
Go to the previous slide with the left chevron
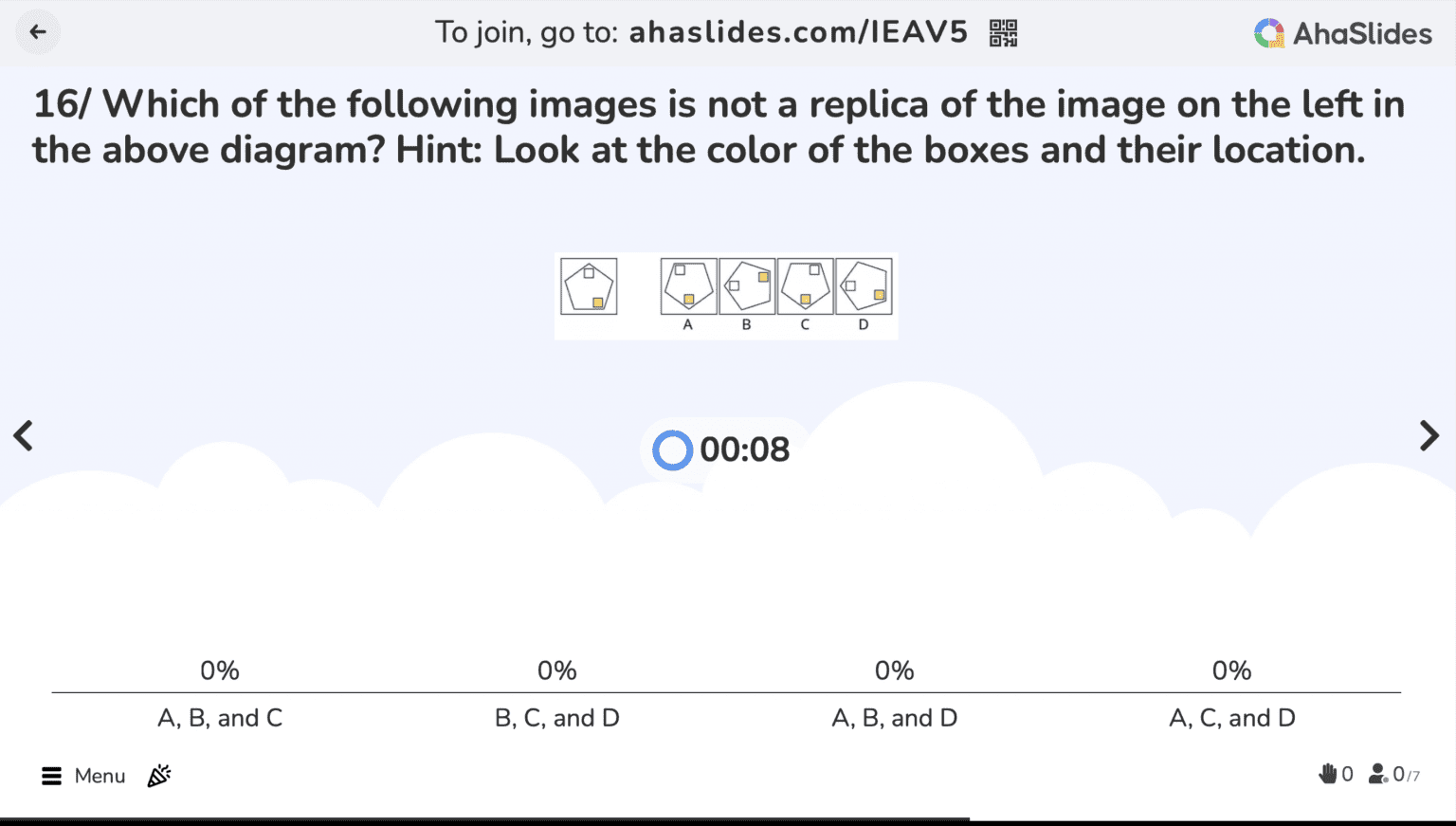coord(24,435)
